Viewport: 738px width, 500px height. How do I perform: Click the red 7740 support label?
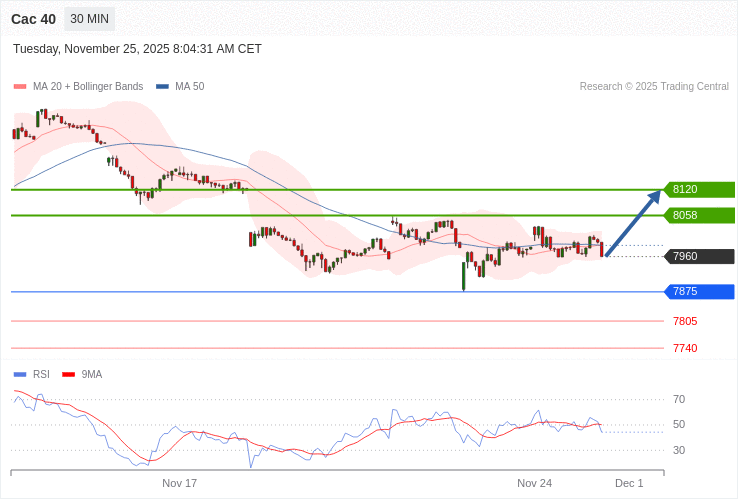(x=685, y=348)
